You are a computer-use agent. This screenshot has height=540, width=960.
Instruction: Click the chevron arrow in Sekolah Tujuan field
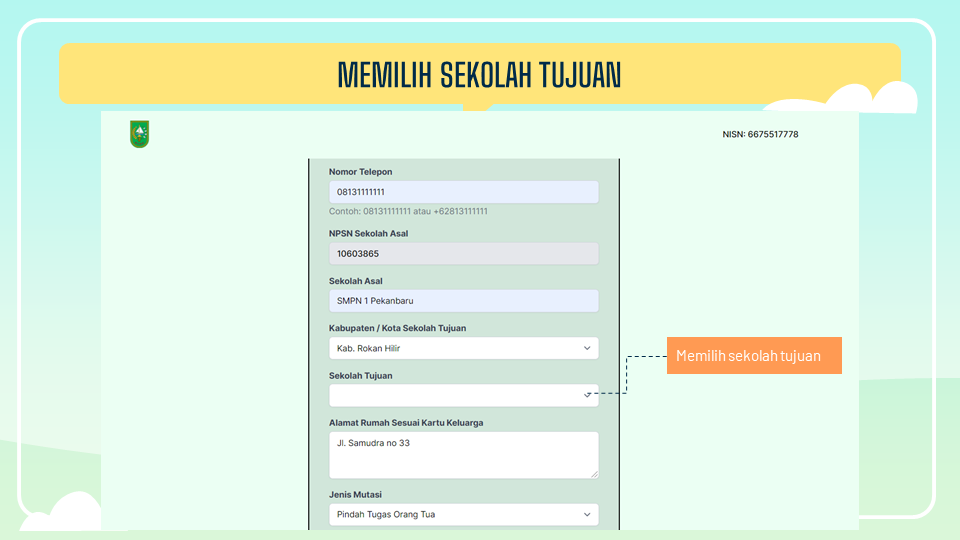pos(587,395)
